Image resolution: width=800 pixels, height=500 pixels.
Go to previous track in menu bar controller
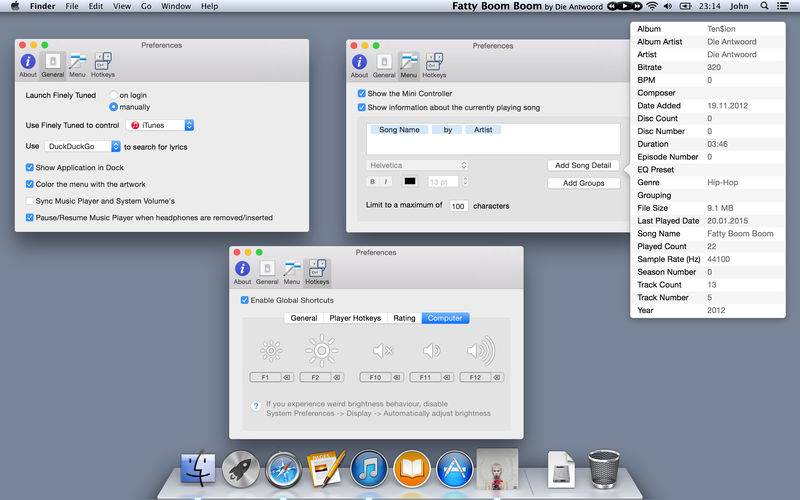pyautogui.click(x=612, y=6)
